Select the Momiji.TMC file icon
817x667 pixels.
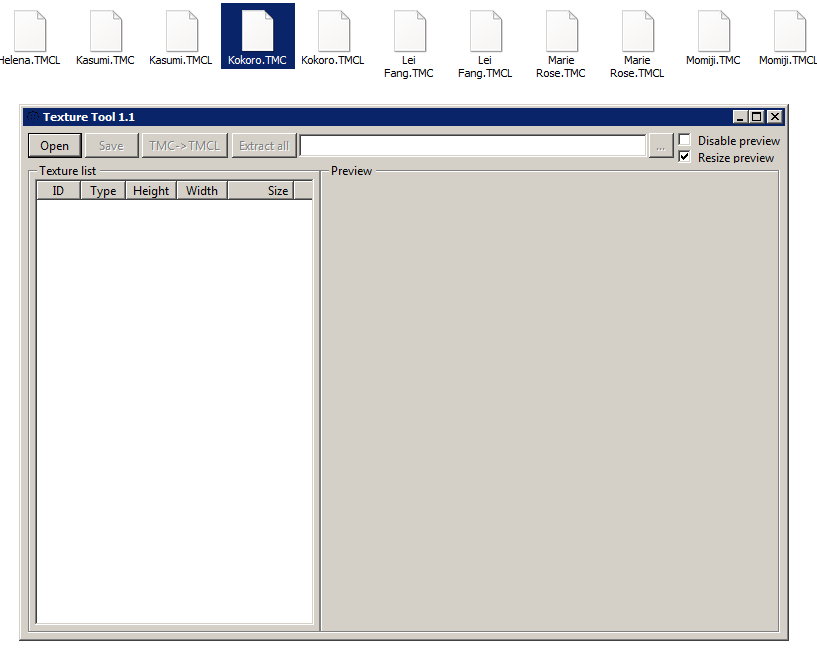tap(713, 32)
